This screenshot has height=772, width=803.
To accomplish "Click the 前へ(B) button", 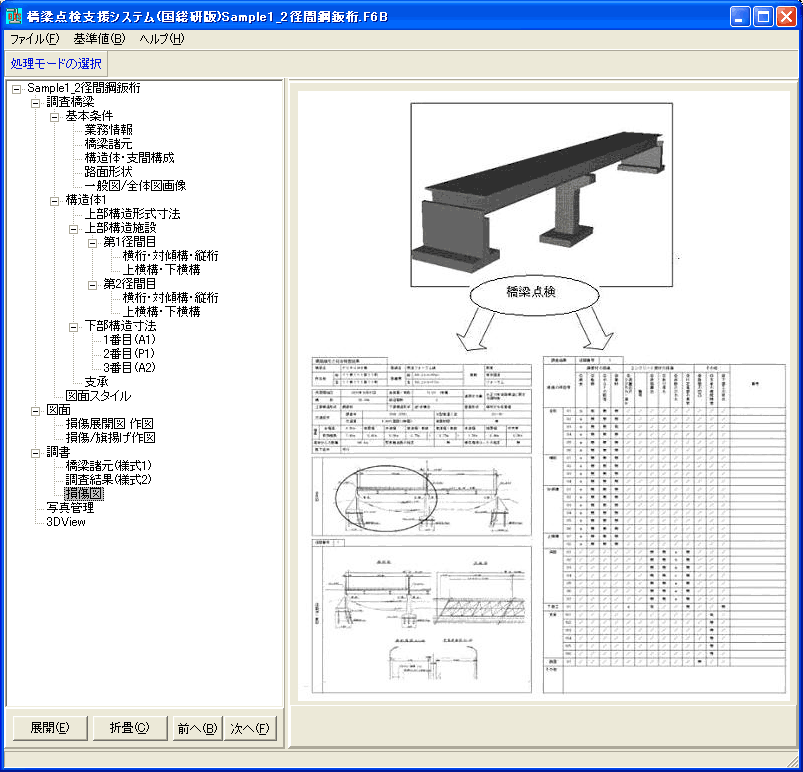I will 197,728.
